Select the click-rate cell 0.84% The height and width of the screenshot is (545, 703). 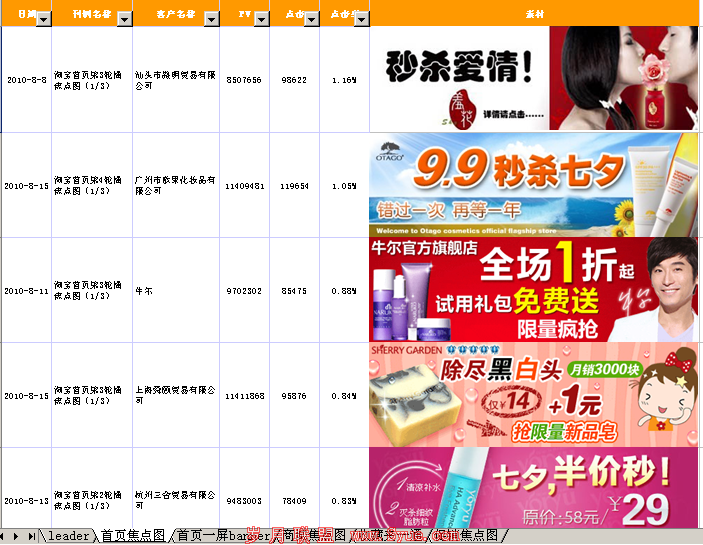point(344,396)
